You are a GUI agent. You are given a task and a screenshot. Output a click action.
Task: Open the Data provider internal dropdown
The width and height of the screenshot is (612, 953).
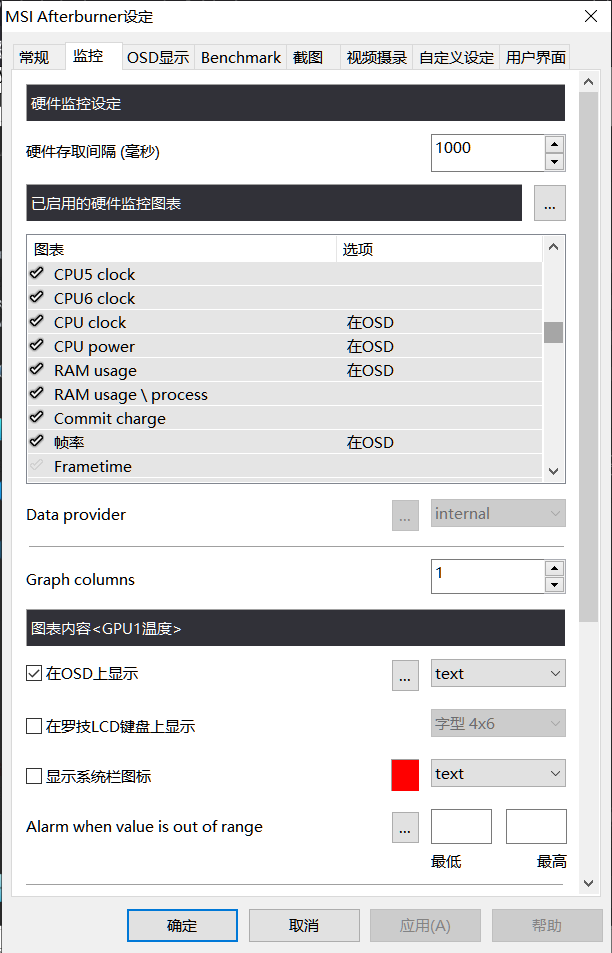(x=498, y=514)
